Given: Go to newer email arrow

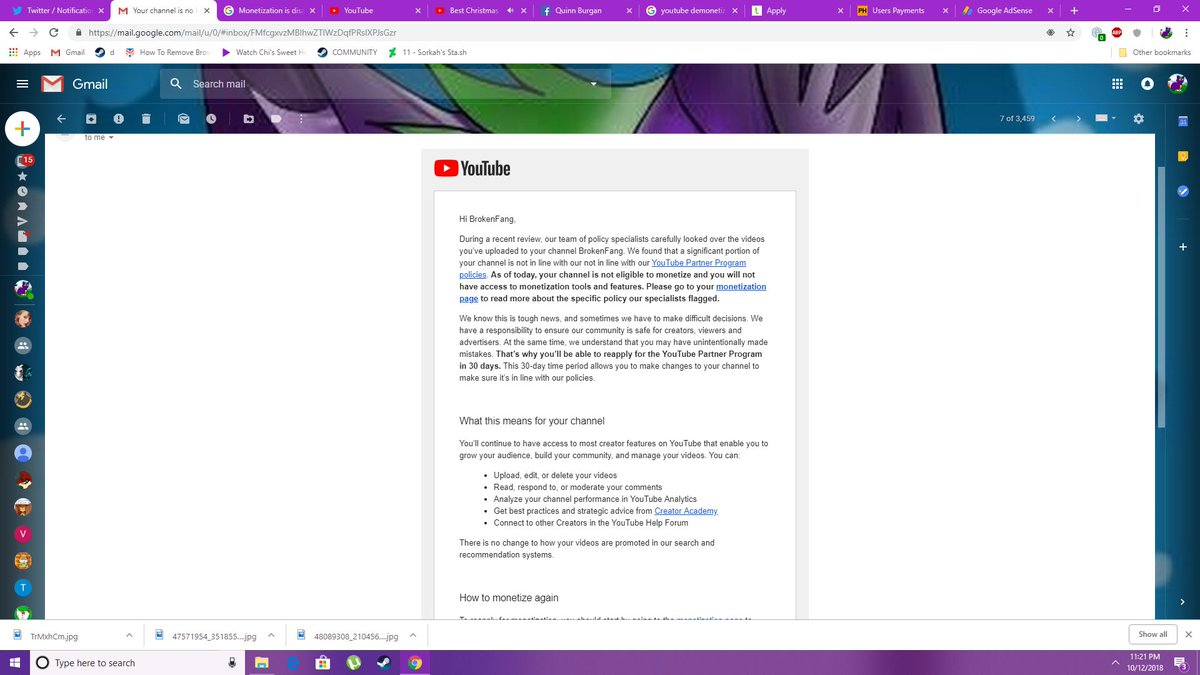Looking at the screenshot, I should [x=1053, y=118].
